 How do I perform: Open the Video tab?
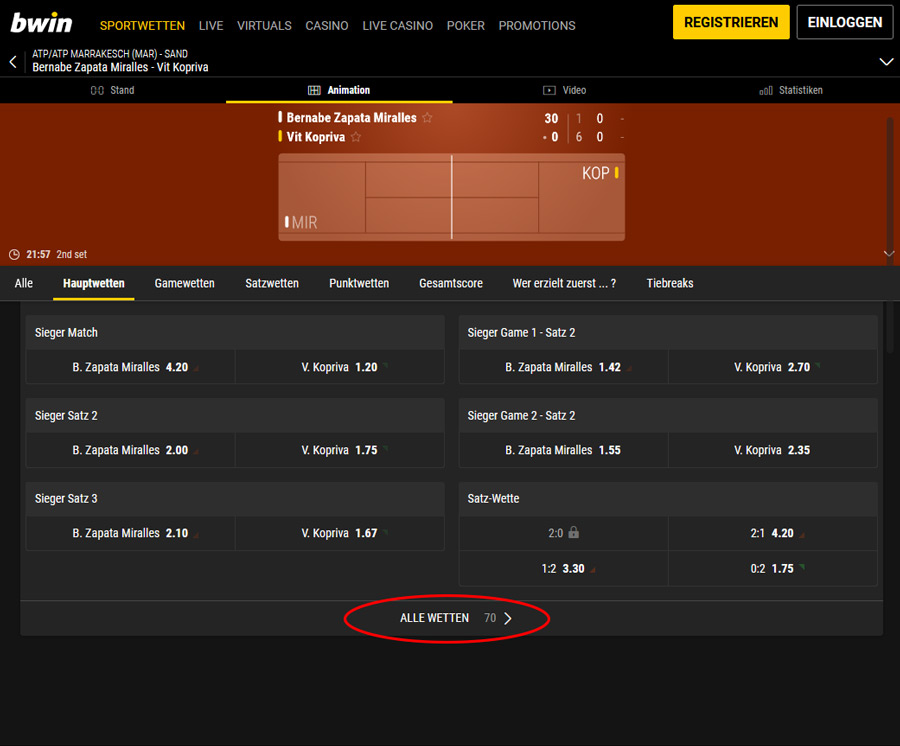[x=565, y=90]
